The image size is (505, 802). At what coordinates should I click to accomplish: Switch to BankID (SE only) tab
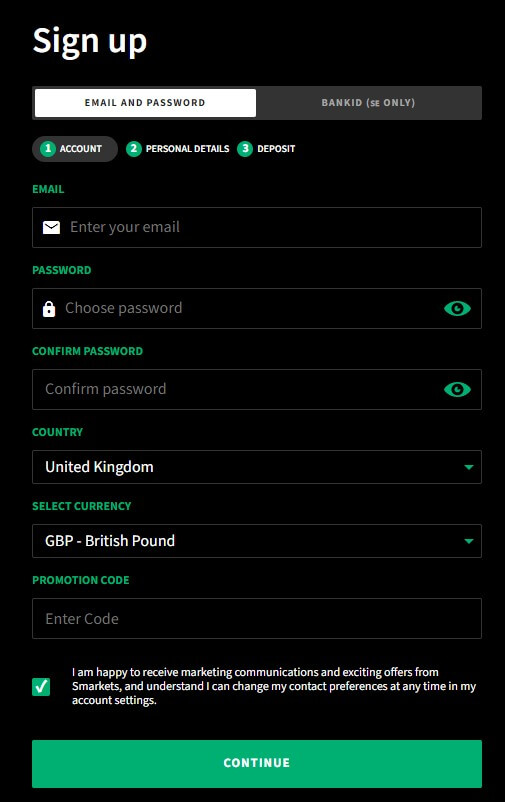tap(368, 103)
